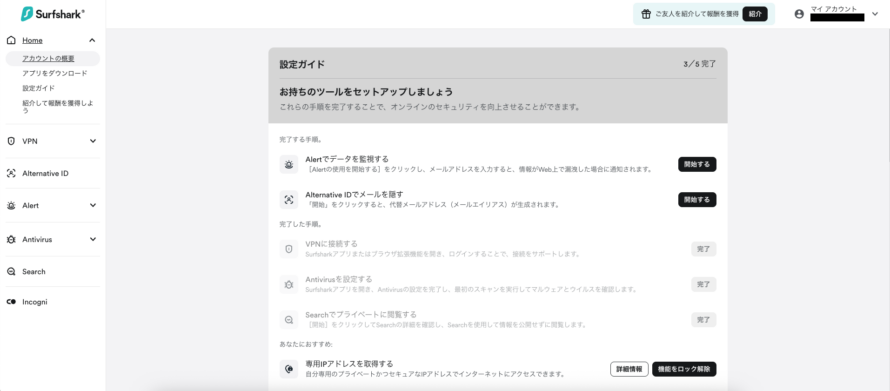Screen dimensions: 890x391
Task: Click the Antivirus bug icon in sidebar
Action: tap(11, 239)
